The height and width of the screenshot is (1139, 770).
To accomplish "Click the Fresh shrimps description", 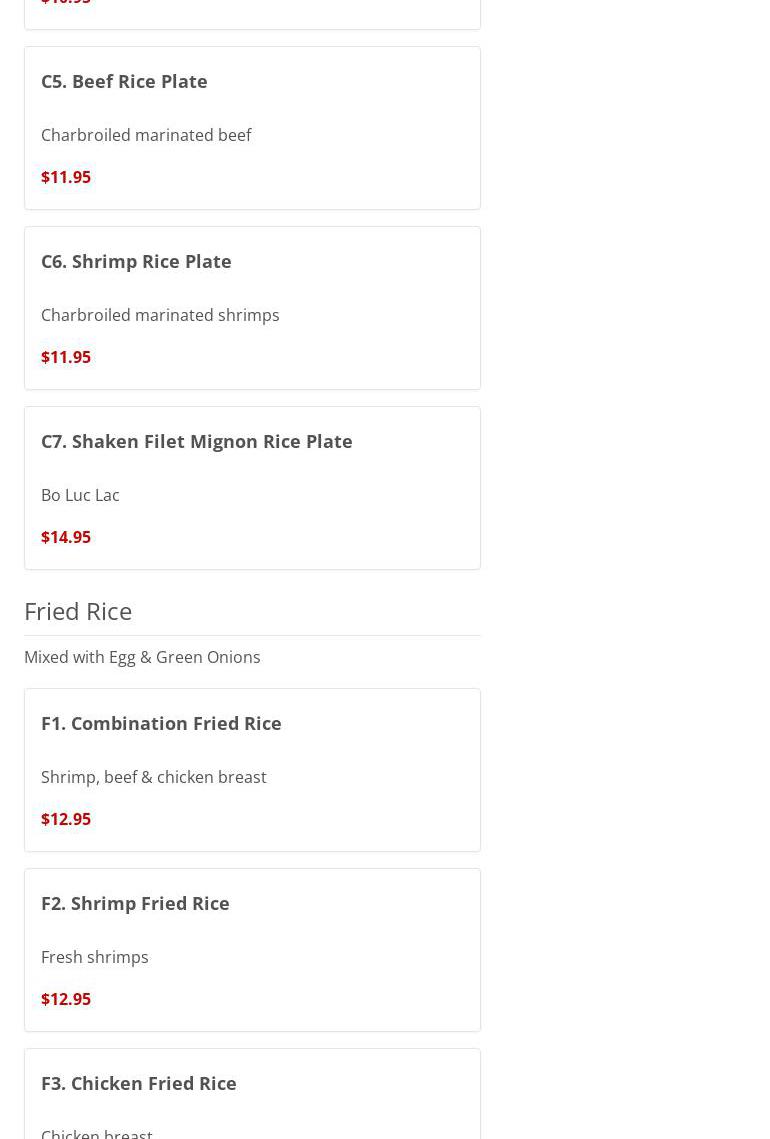I will pyautogui.click(x=95, y=957).
